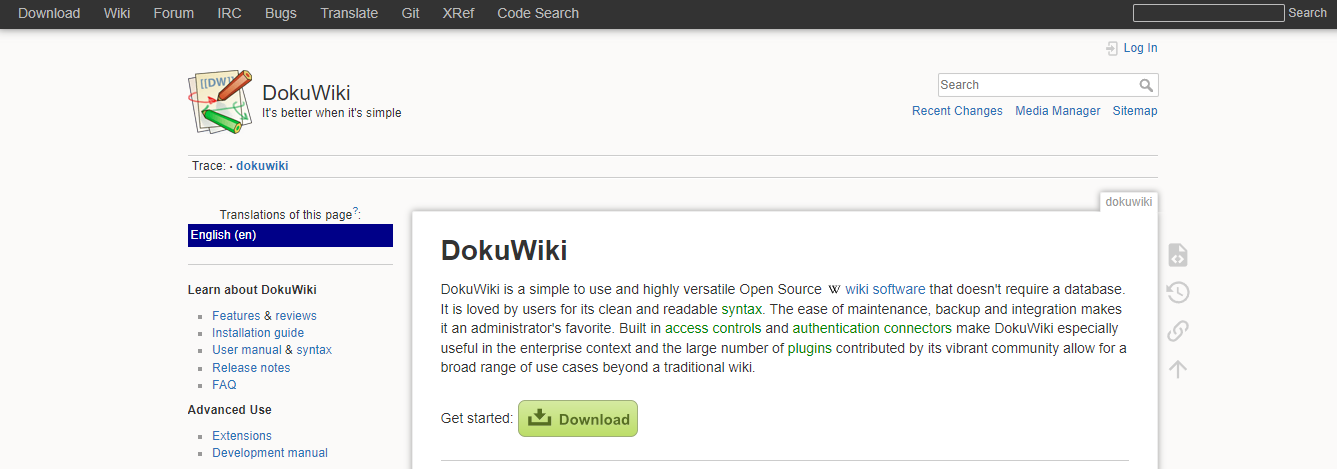Screen dimensions: 1337x469
Task: Open the Show pagesource icon
Action: coord(1178,255)
